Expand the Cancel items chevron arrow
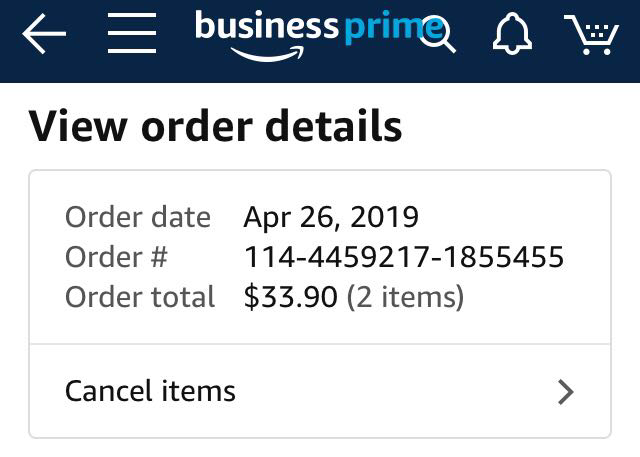640x457 pixels. pos(566,391)
